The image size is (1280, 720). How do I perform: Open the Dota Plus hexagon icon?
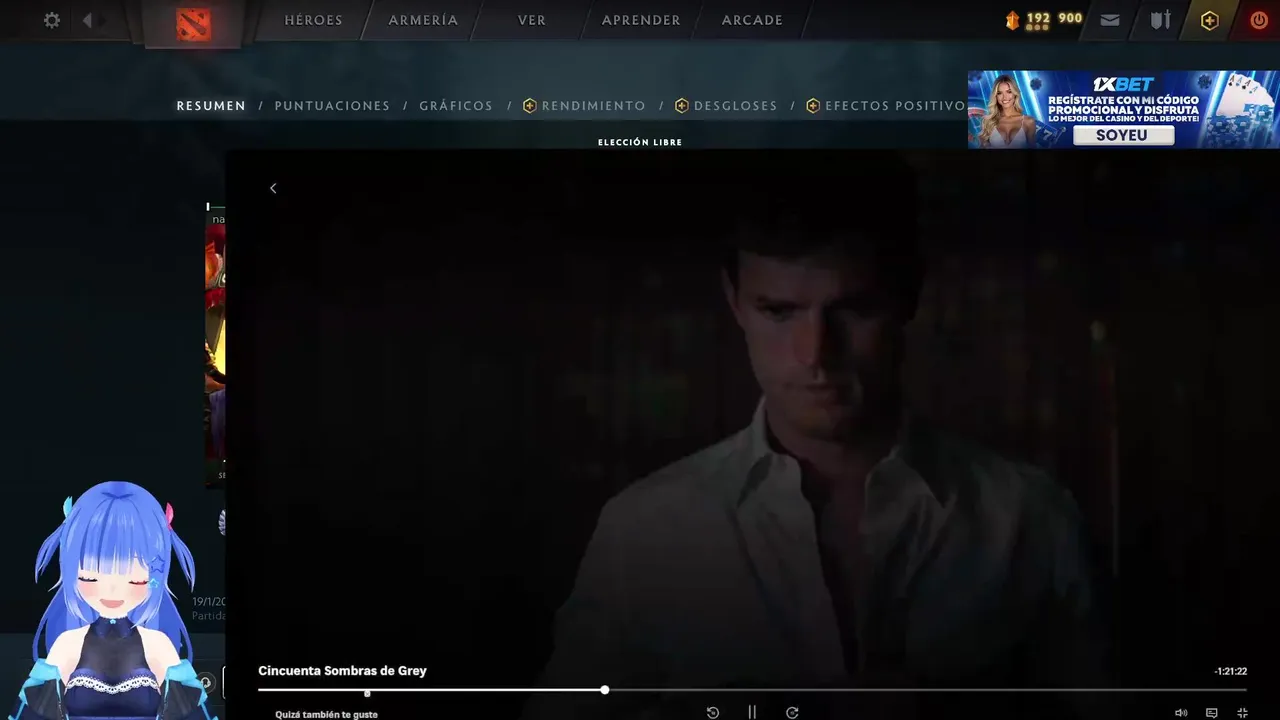1210,20
